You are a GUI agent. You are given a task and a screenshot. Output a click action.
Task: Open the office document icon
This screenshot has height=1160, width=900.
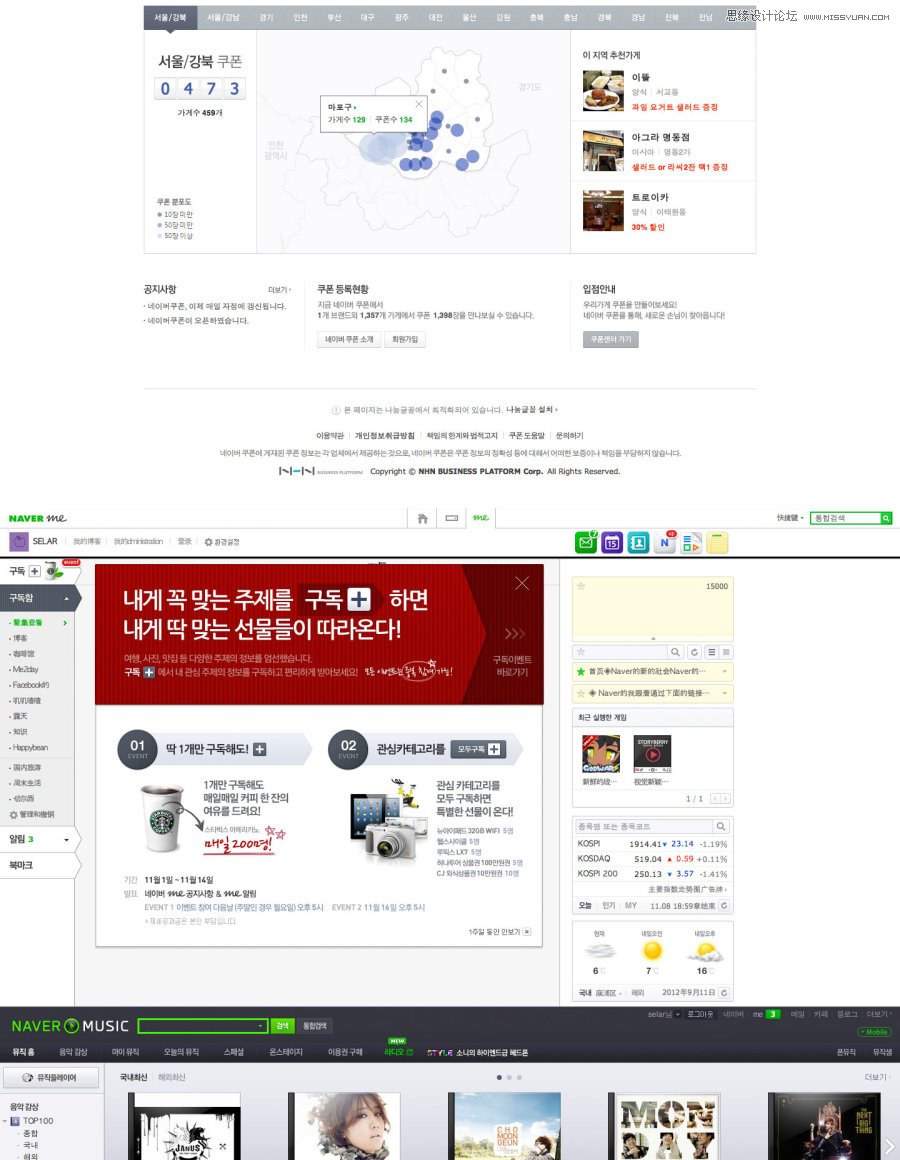[x=691, y=543]
